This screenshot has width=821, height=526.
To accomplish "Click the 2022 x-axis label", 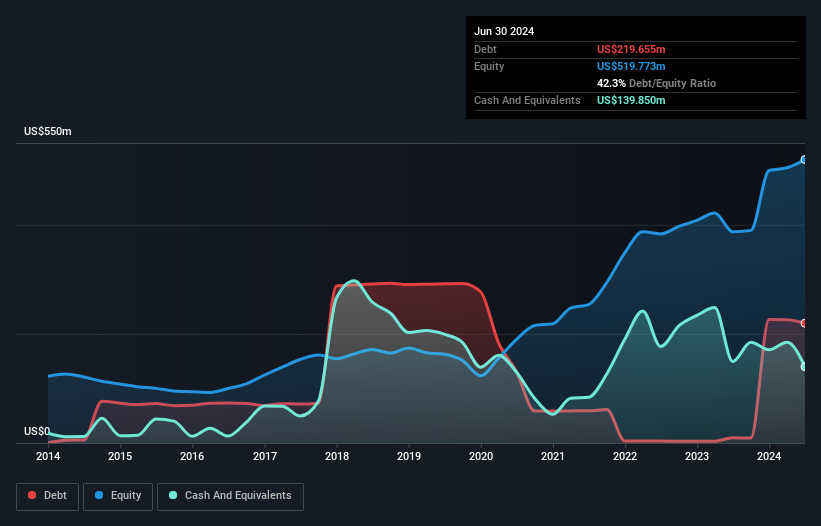I will pyautogui.click(x=625, y=456).
